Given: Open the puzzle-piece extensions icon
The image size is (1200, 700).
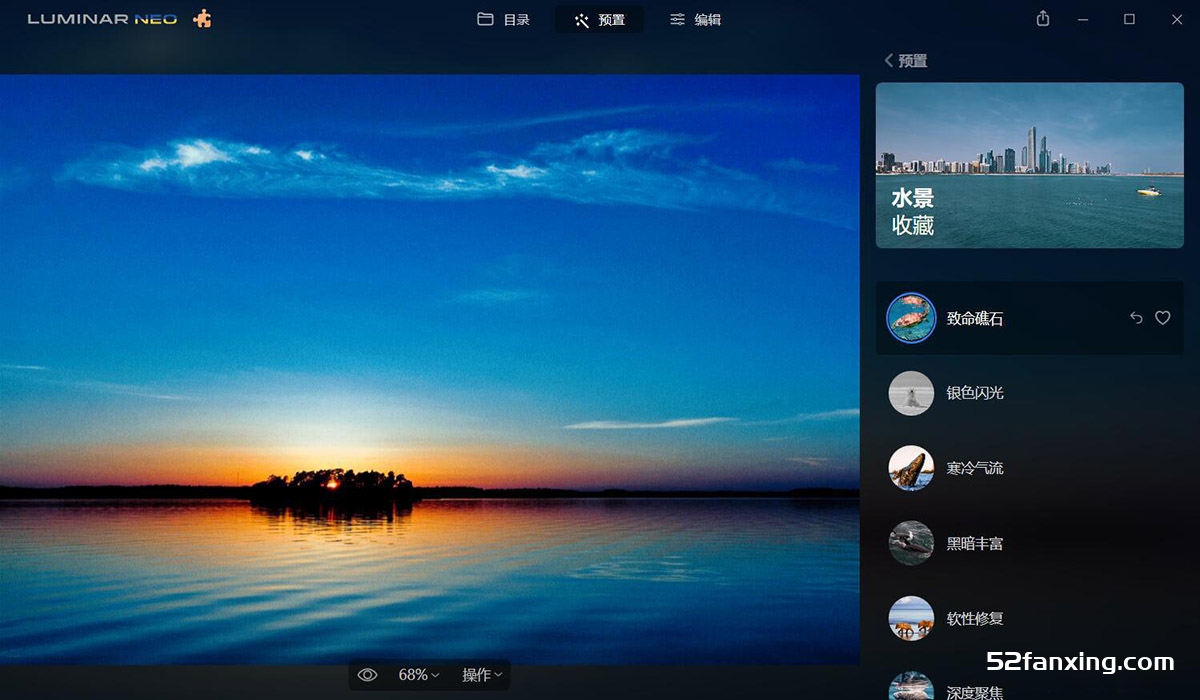Looking at the screenshot, I should tap(202, 19).
